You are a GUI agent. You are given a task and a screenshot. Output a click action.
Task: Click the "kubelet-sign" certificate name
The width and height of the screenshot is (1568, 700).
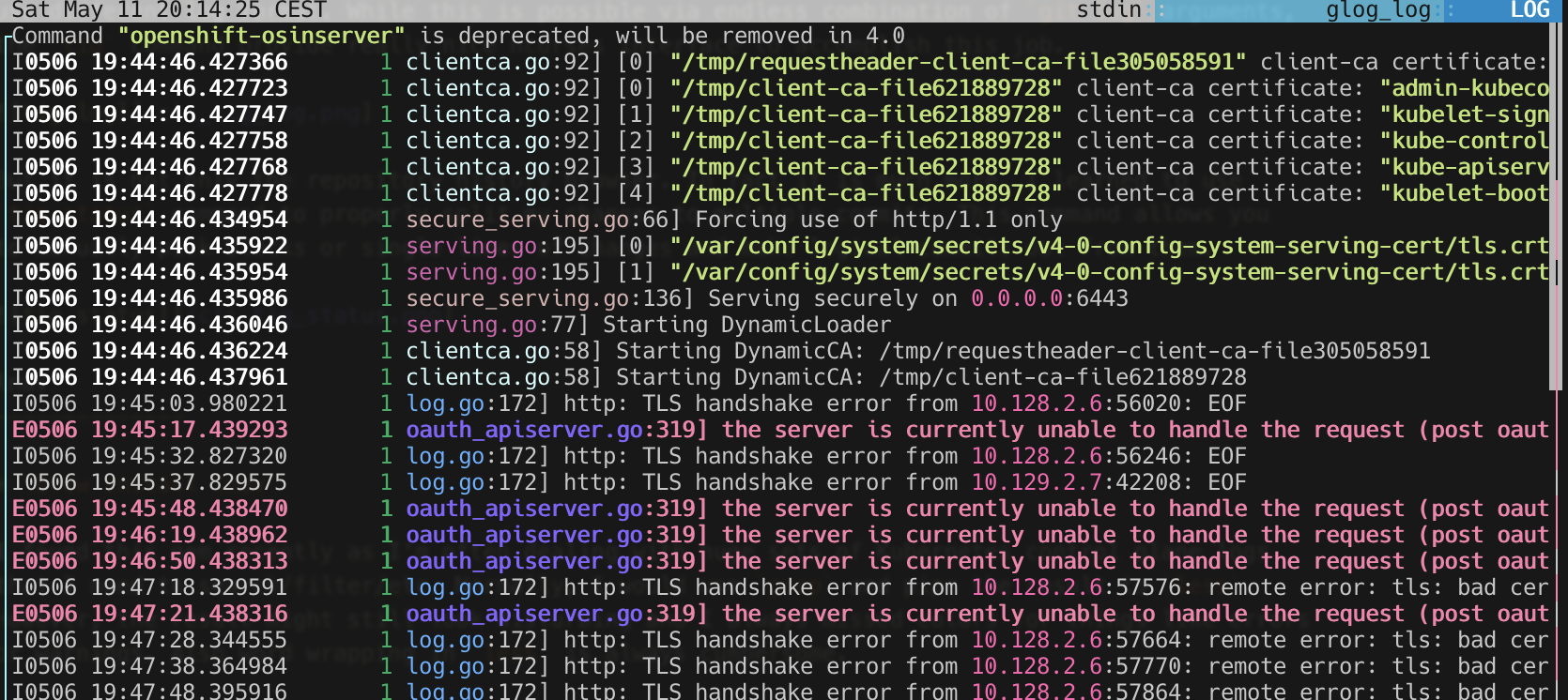point(1464,114)
